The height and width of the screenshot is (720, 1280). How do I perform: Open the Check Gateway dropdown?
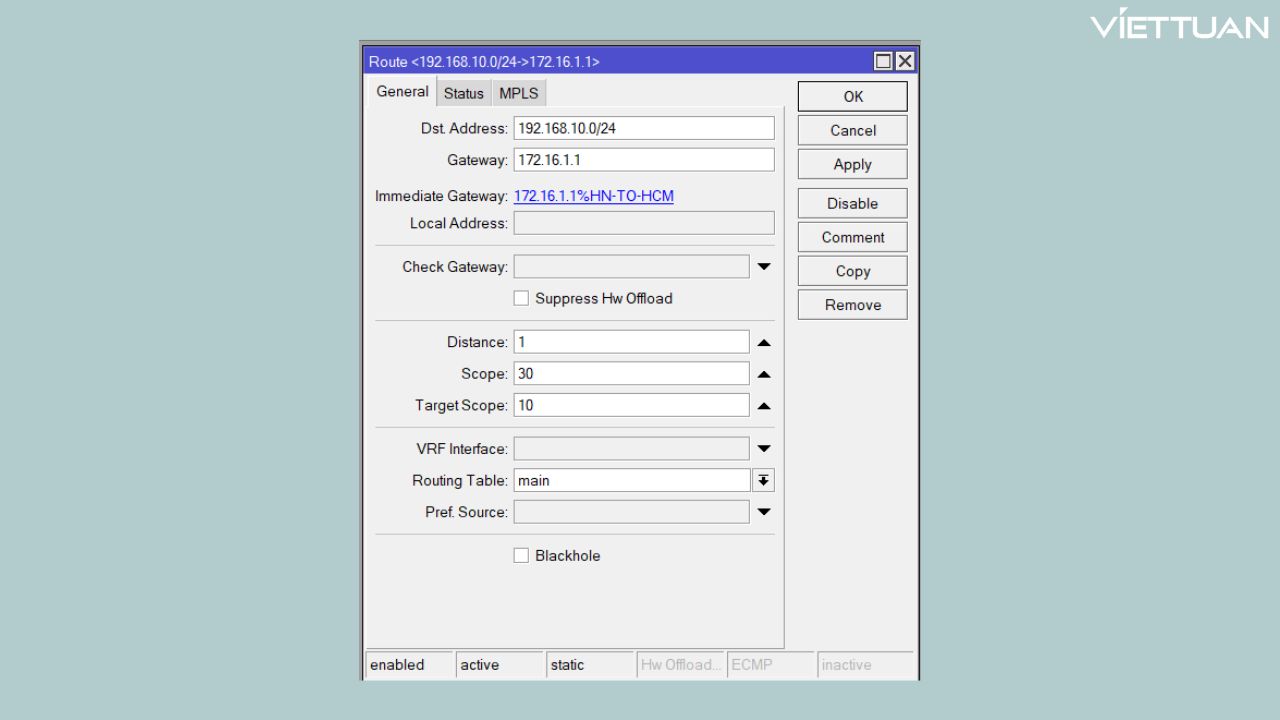coord(763,266)
